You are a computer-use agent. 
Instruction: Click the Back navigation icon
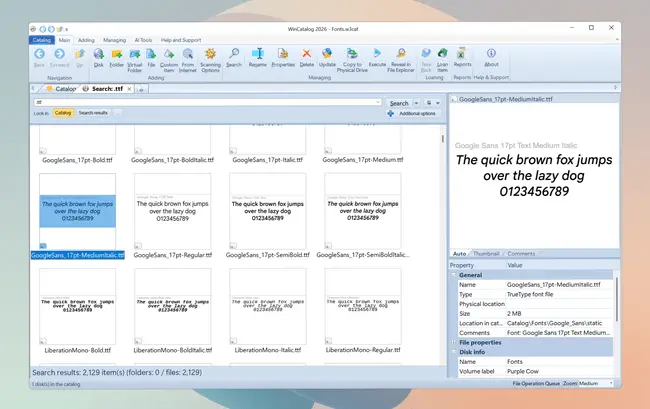pos(39,54)
